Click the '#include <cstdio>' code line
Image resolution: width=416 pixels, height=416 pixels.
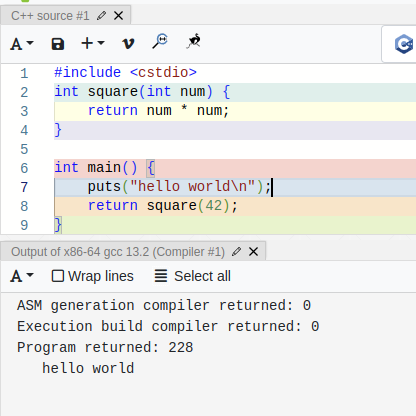[125, 72]
